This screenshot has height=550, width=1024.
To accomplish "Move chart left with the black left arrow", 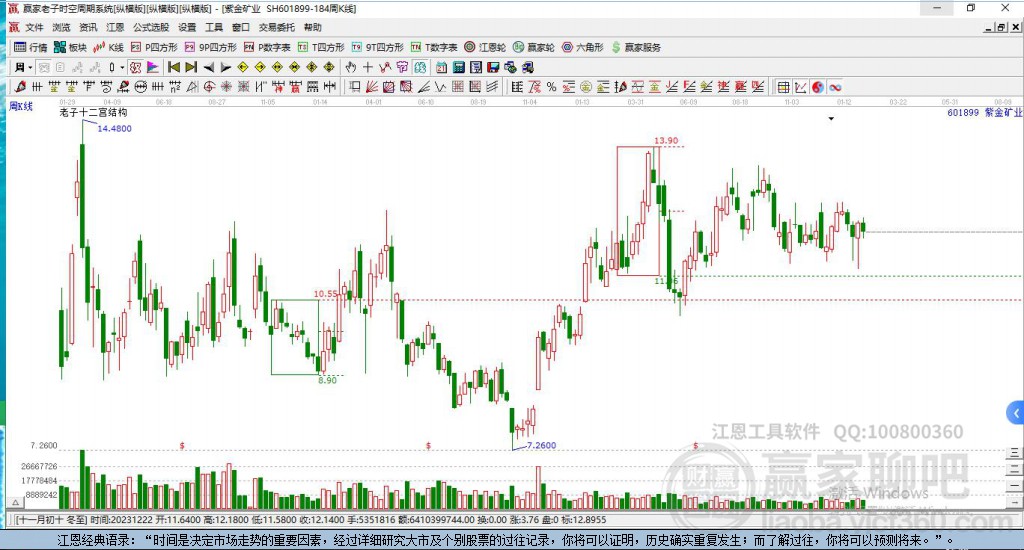I will (x=208, y=67).
